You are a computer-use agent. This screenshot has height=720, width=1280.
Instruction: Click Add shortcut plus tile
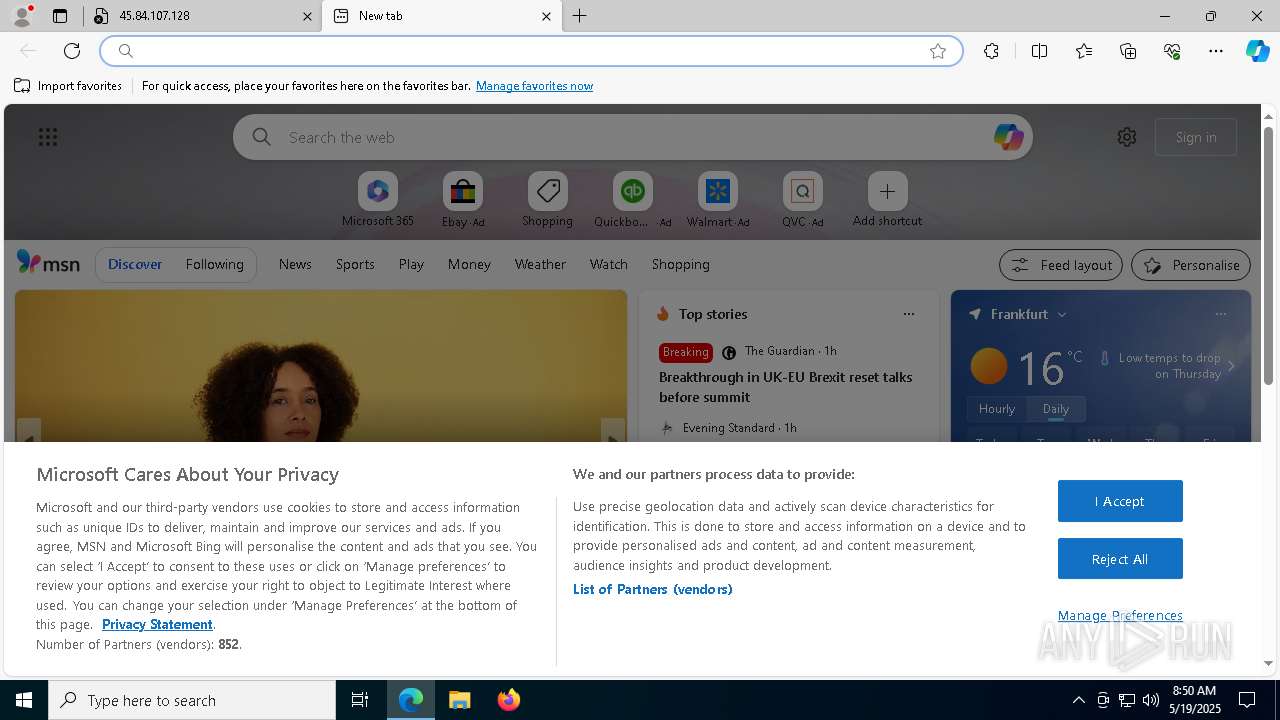click(x=887, y=200)
